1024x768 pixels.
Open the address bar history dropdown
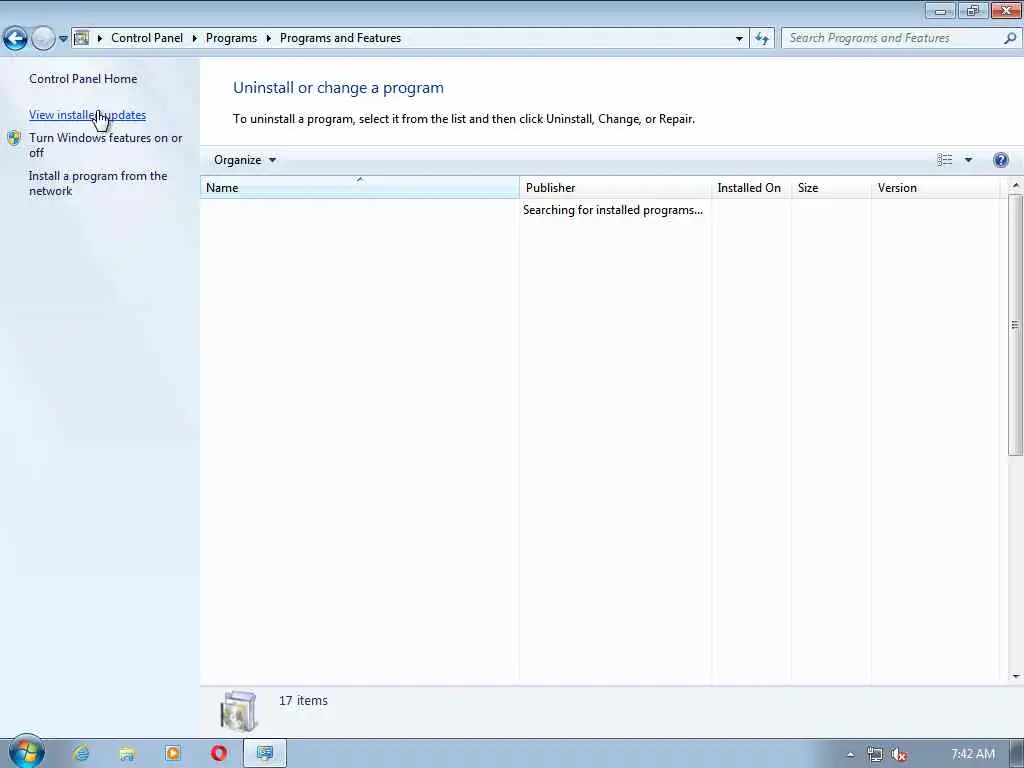[739, 39]
